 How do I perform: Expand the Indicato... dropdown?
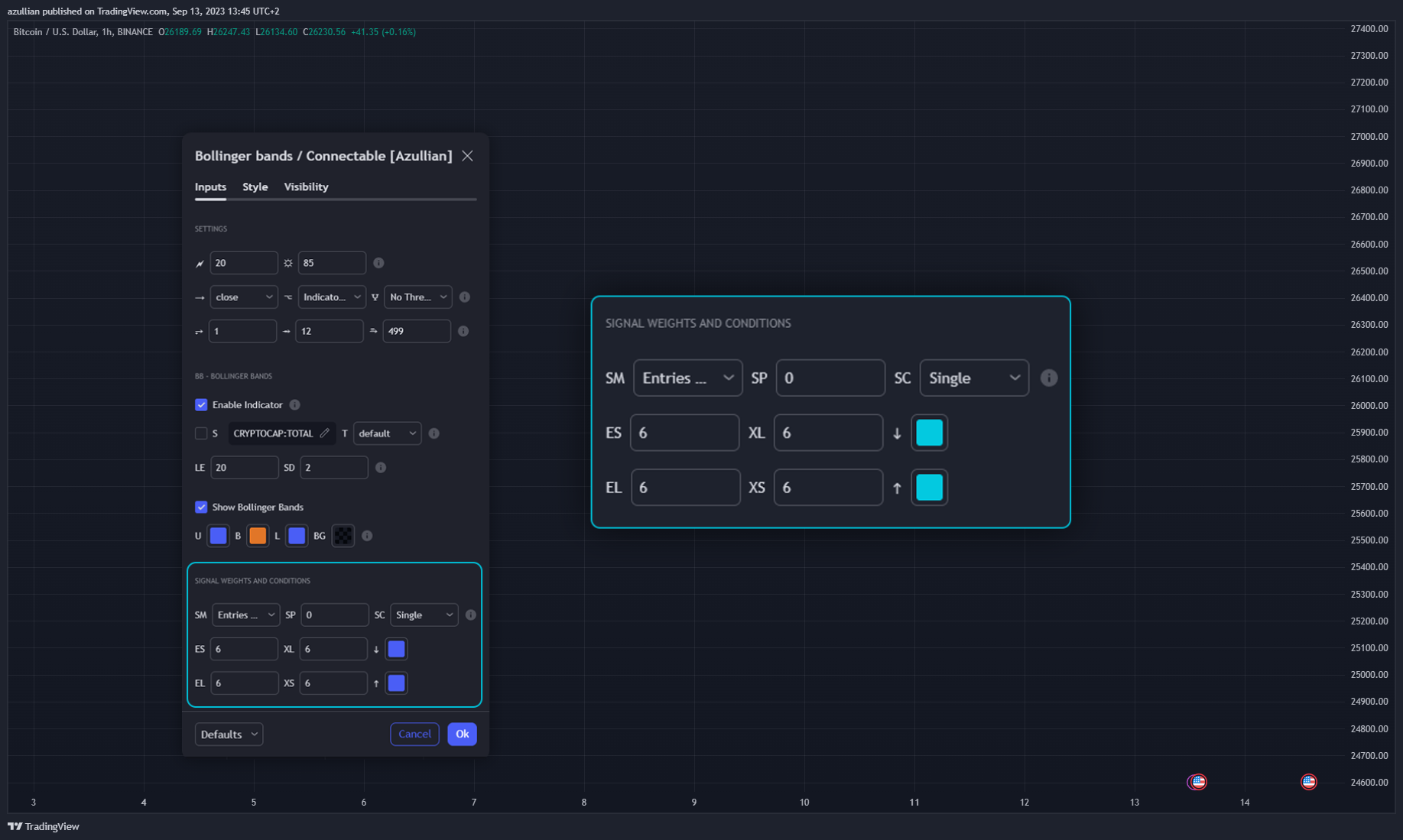(332, 297)
